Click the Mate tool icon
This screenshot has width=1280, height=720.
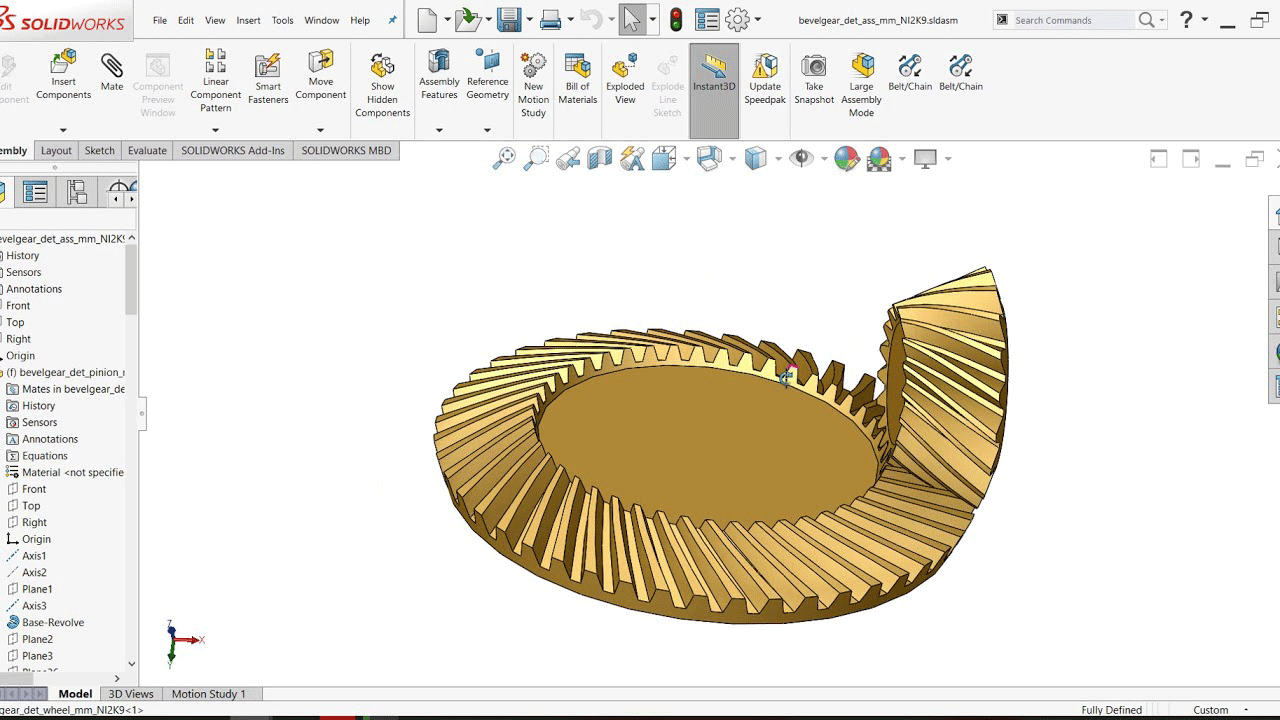pos(112,73)
